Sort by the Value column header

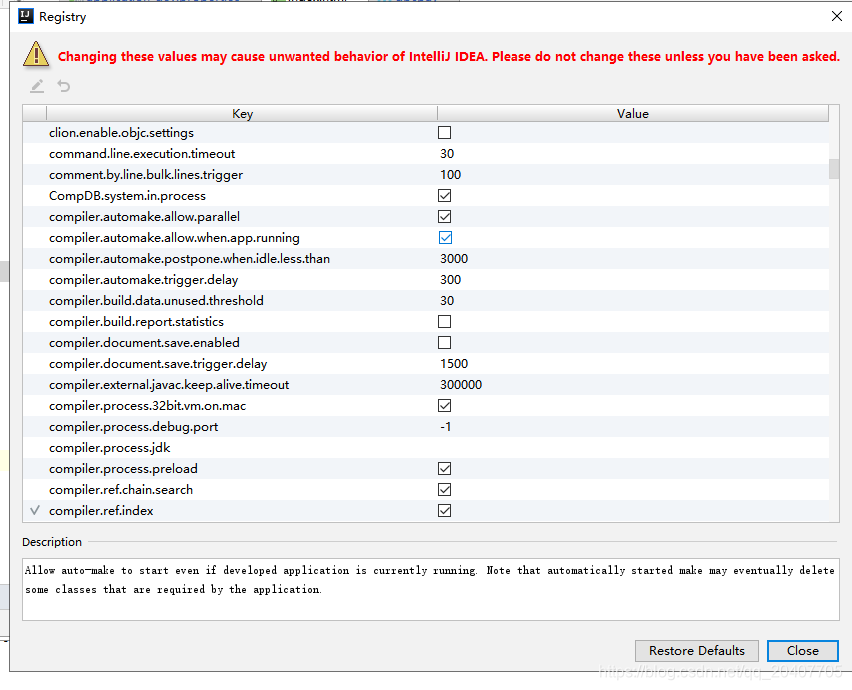pyautogui.click(x=633, y=113)
